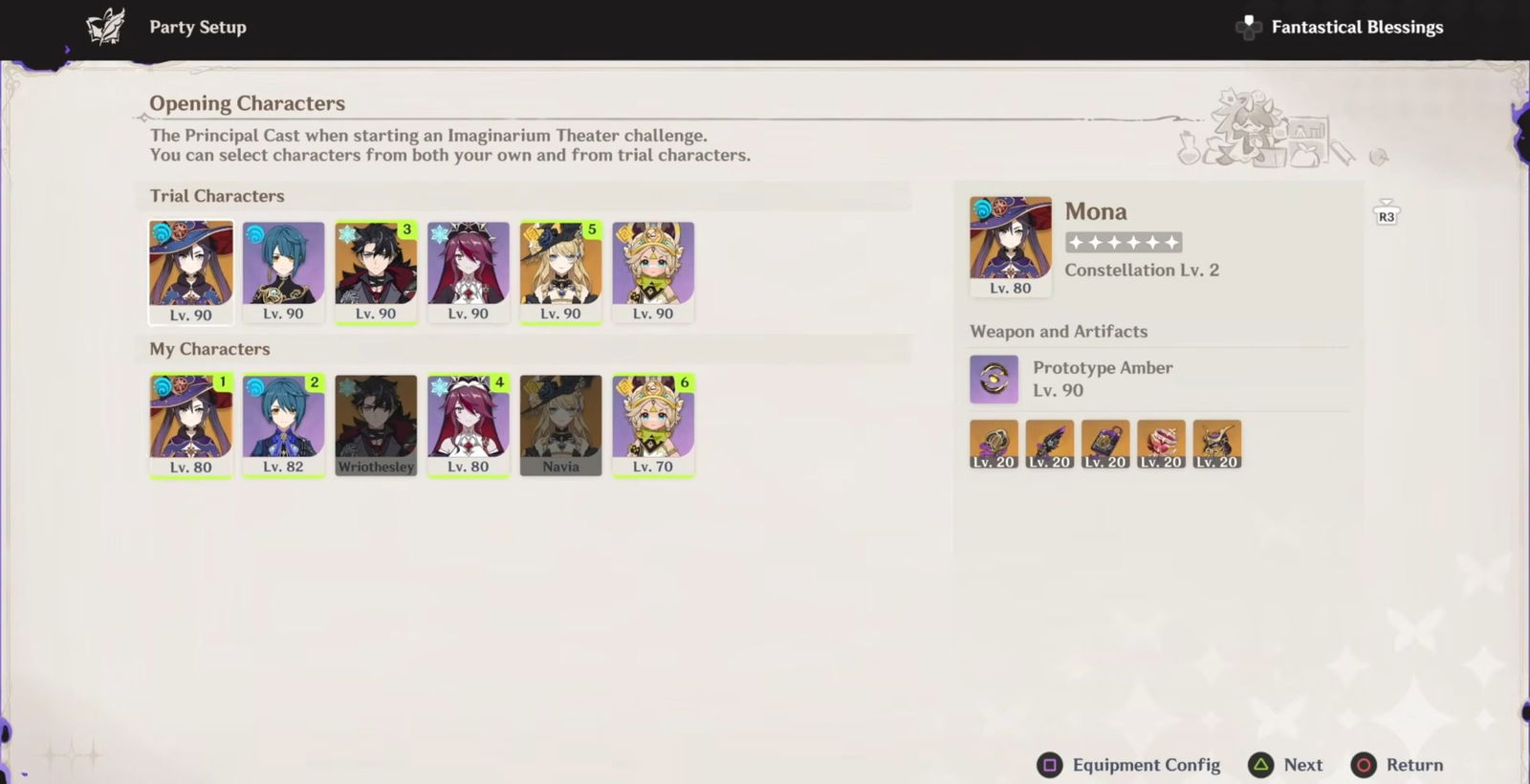This screenshot has width=1530, height=784.
Task: Pick trial Navia marked number 5
Action: click(560, 272)
